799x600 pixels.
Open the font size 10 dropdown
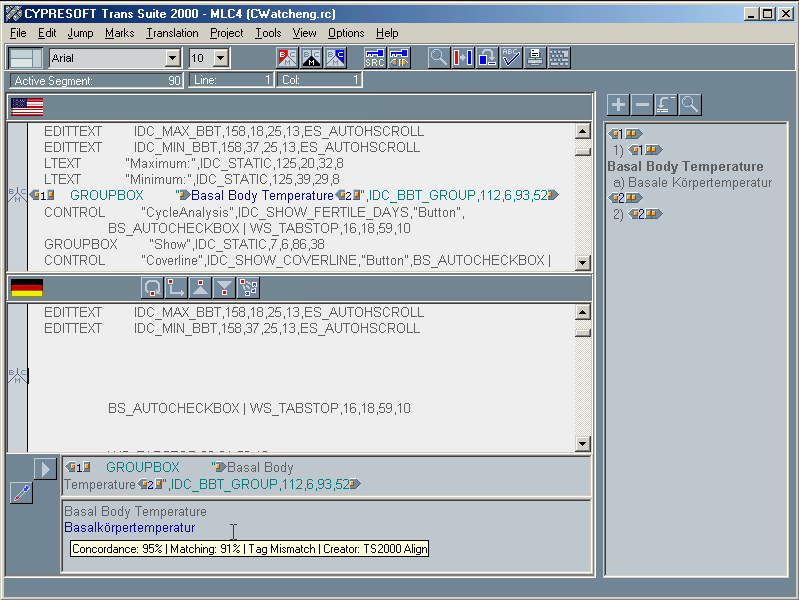click(221, 58)
